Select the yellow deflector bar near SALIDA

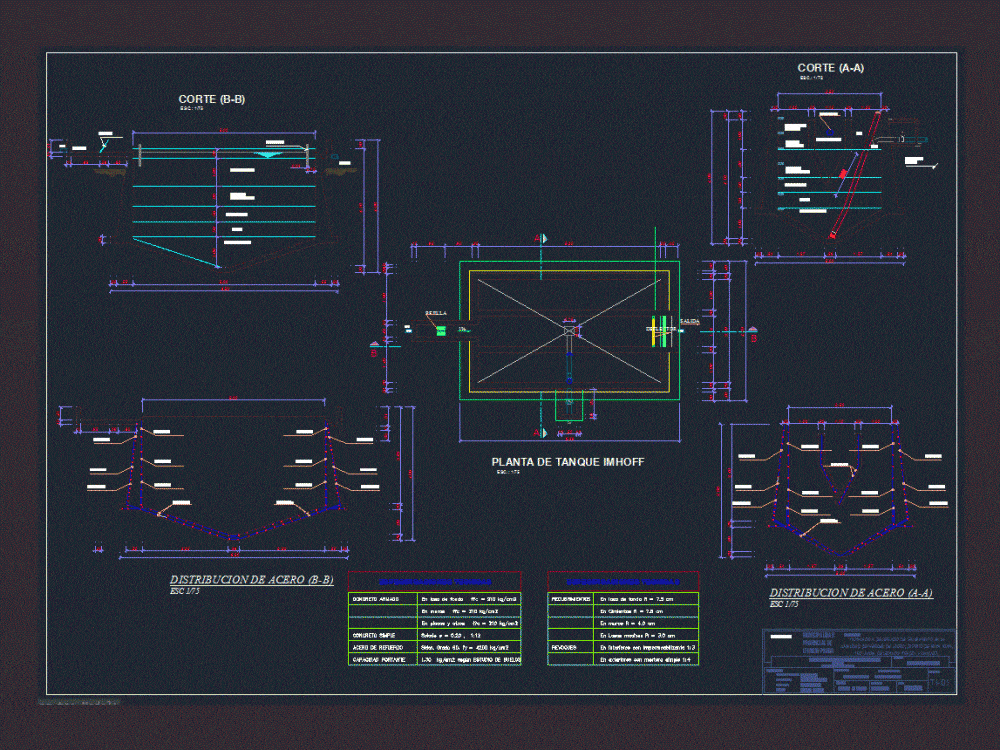click(x=654, y=330)
